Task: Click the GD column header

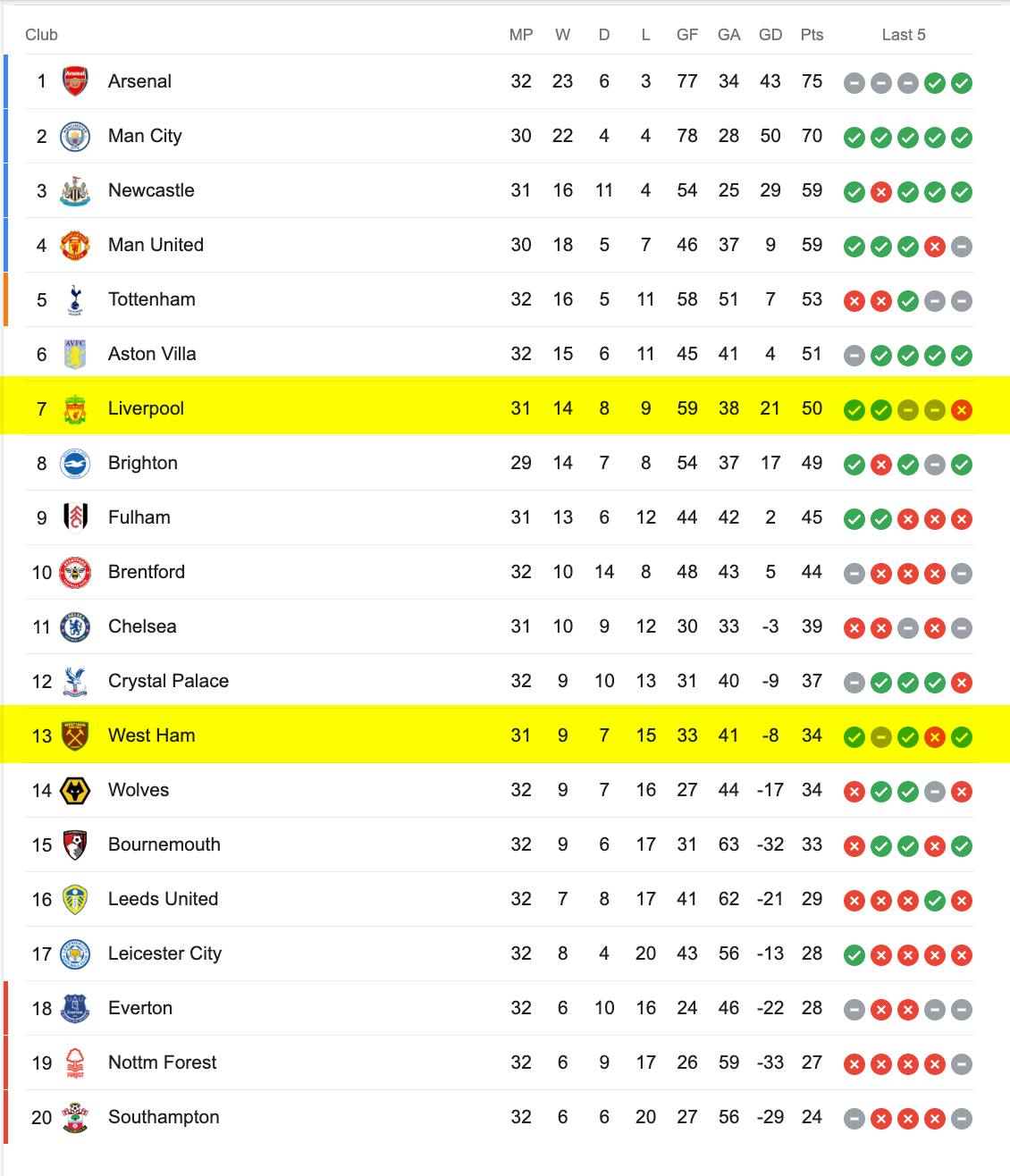Action: pos(770,35)
